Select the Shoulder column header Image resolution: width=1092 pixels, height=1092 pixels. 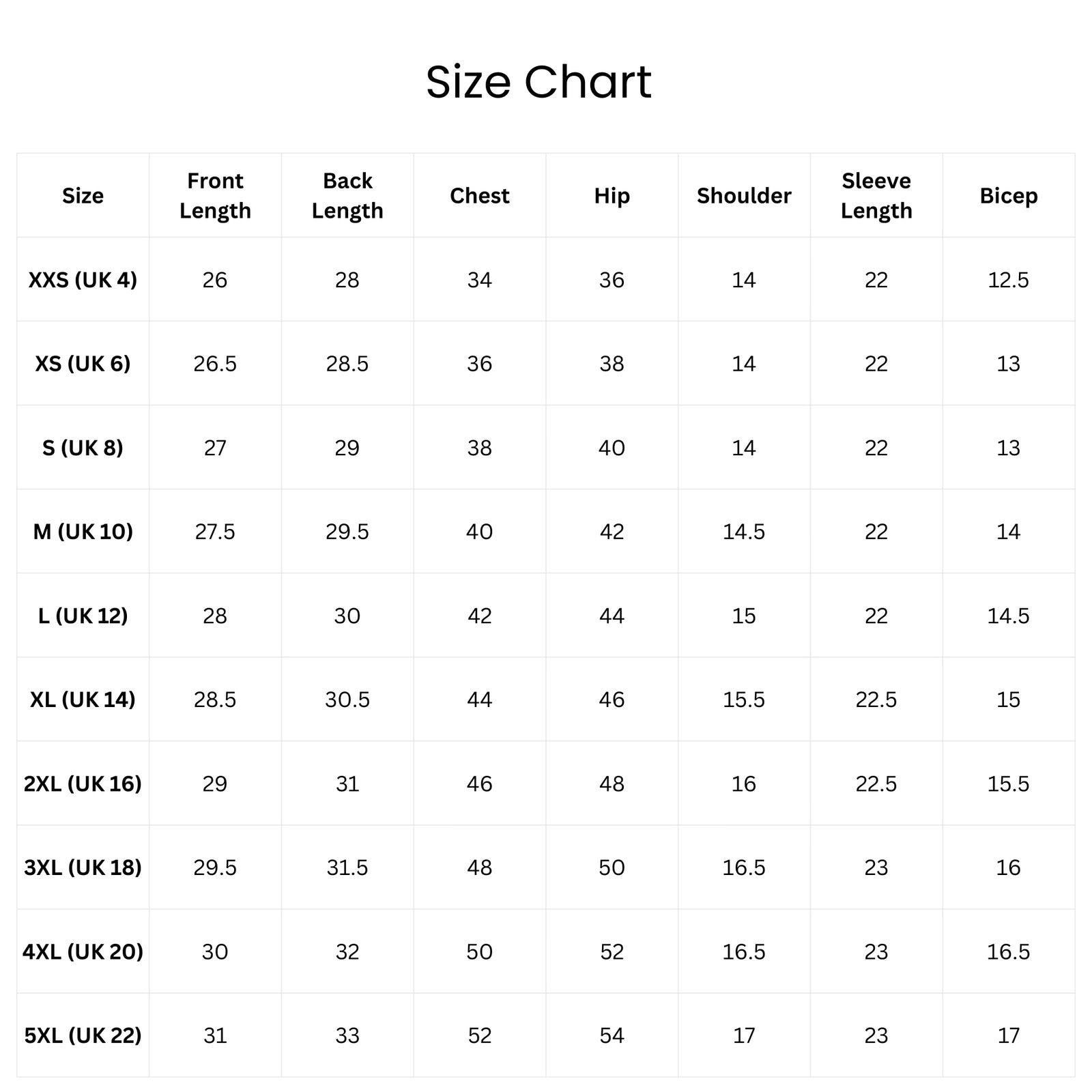(x=744, y=196)
